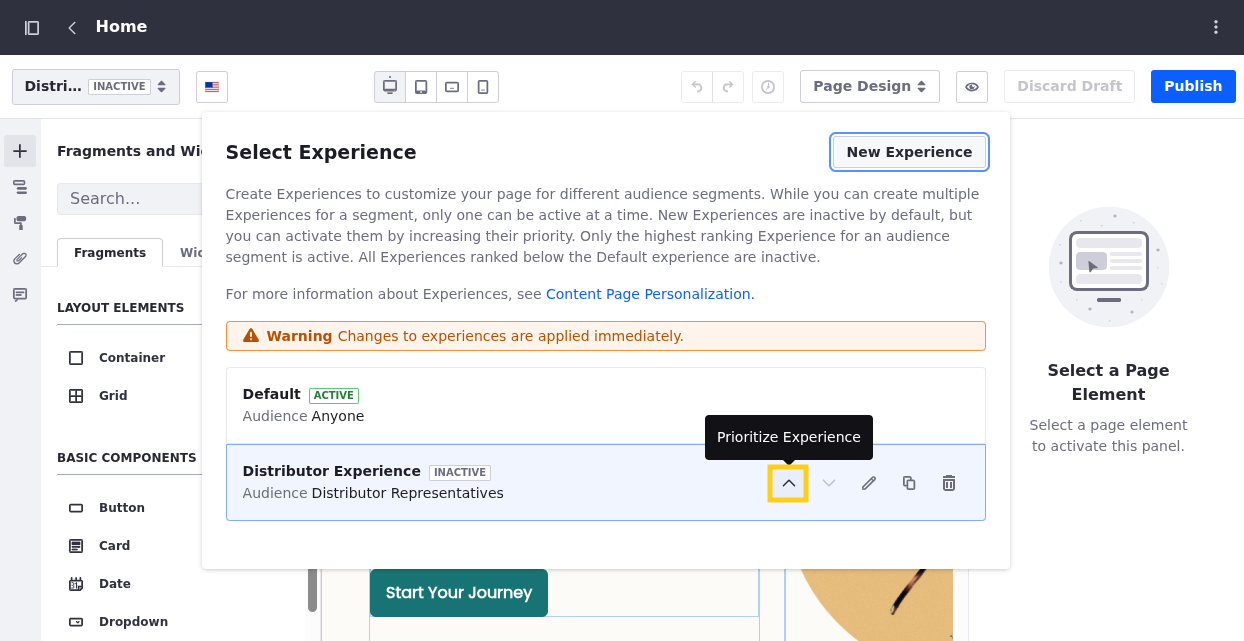Click the Prioritize Experience up arrow
The image size is (1244, 641).
tap(788, 483)
